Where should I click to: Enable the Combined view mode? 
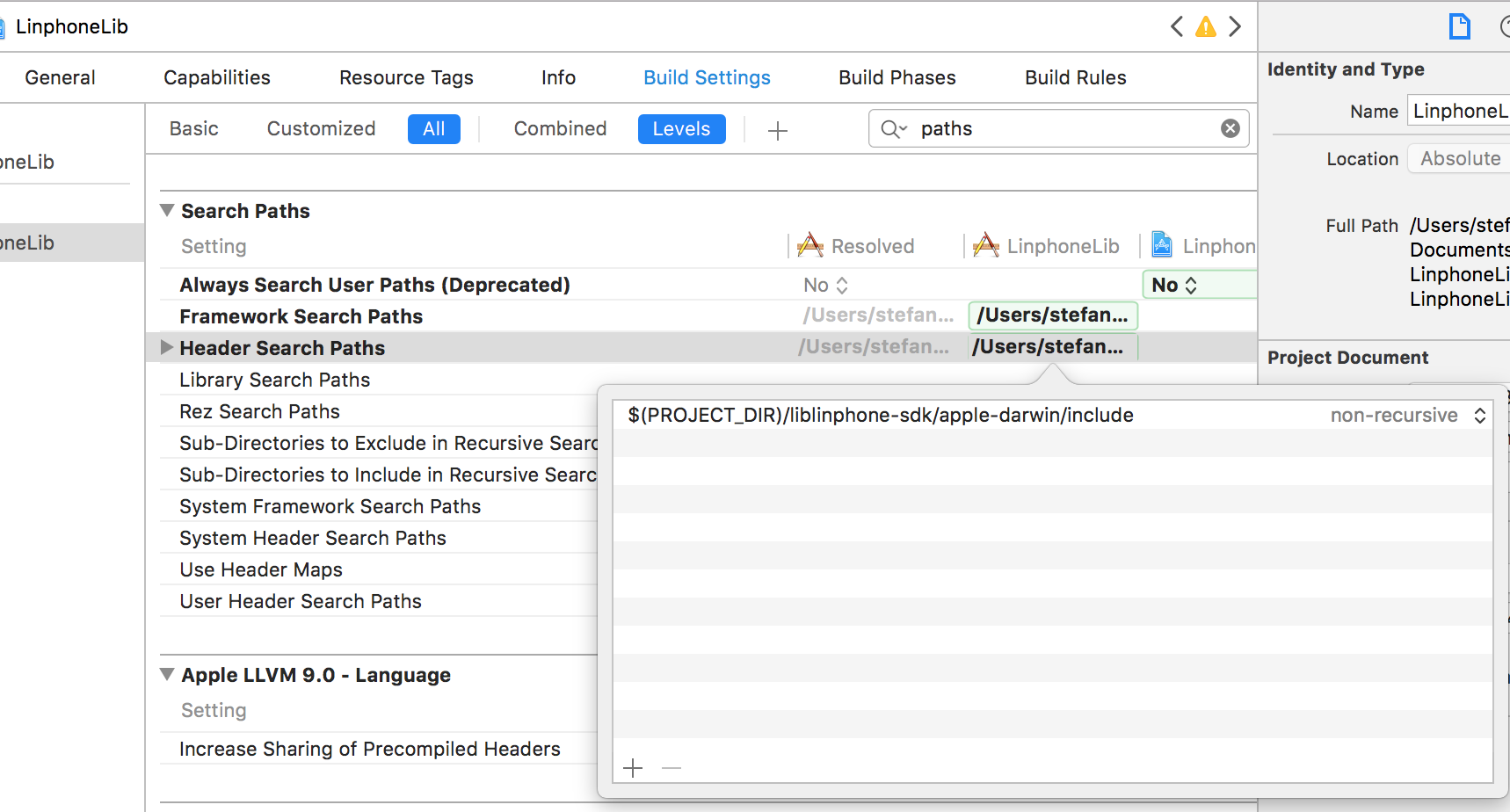coord(560,128)
